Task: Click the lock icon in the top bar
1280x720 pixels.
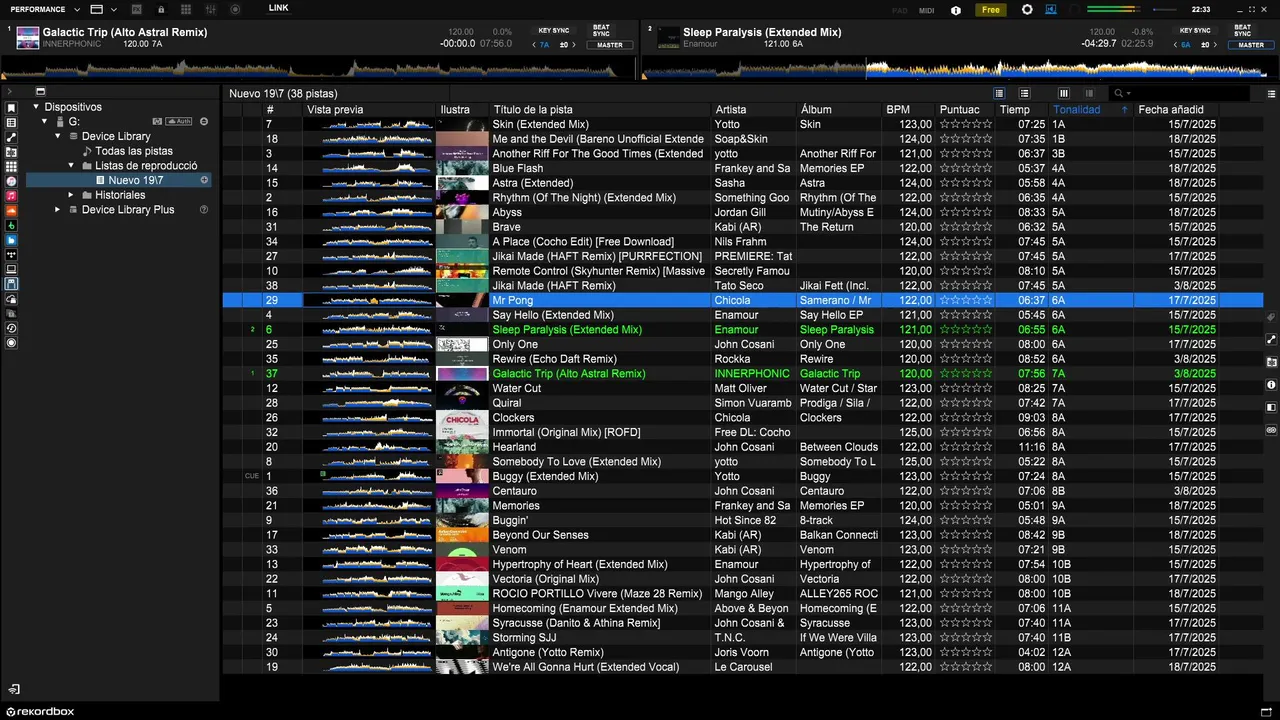Action: pyautogui.click(x=161, y=9)
